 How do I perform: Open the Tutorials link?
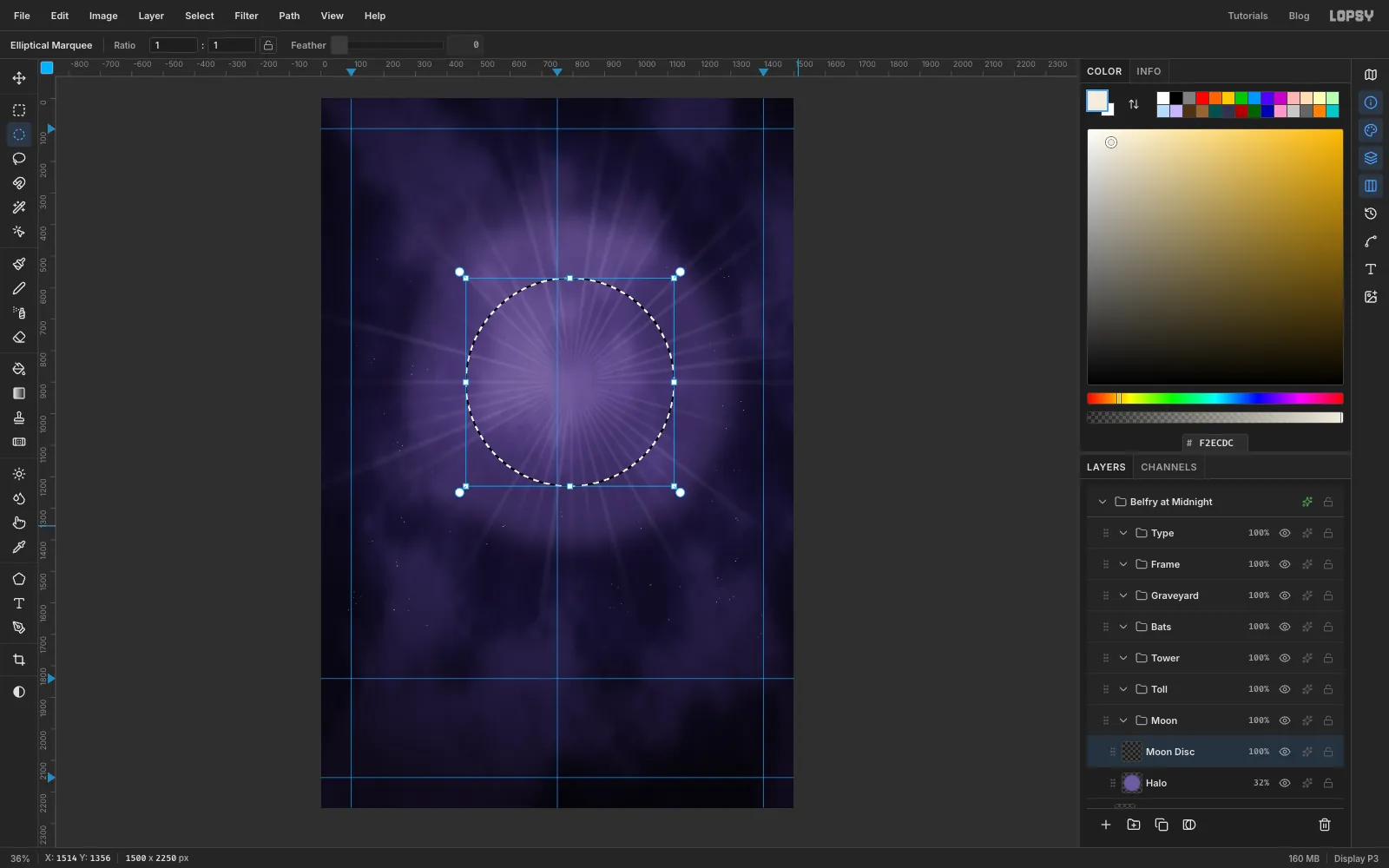[x=1247, y=16]
